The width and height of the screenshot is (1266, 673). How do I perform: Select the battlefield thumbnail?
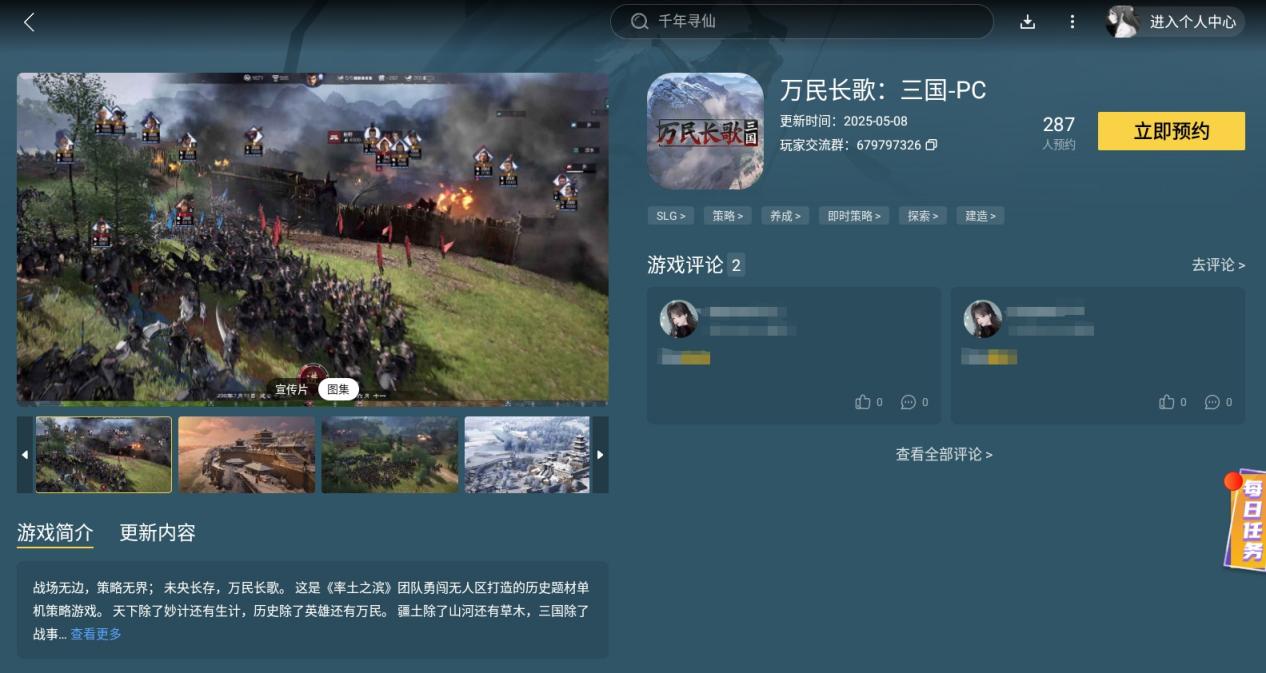click(104, 455)
